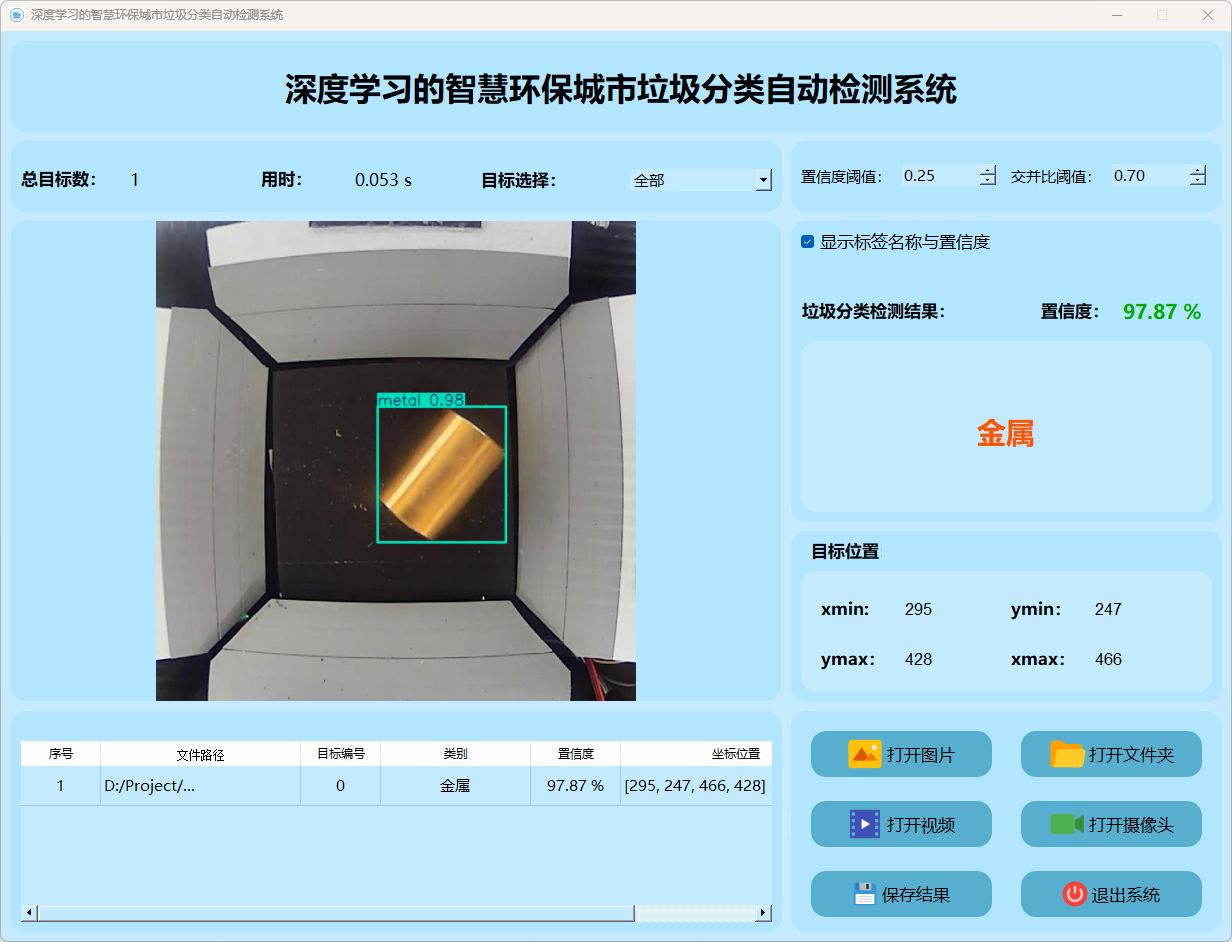Viewport: 1232px width, 942px height.
Task: Click the app icon in title bar
Action: [x=16, y=15]
